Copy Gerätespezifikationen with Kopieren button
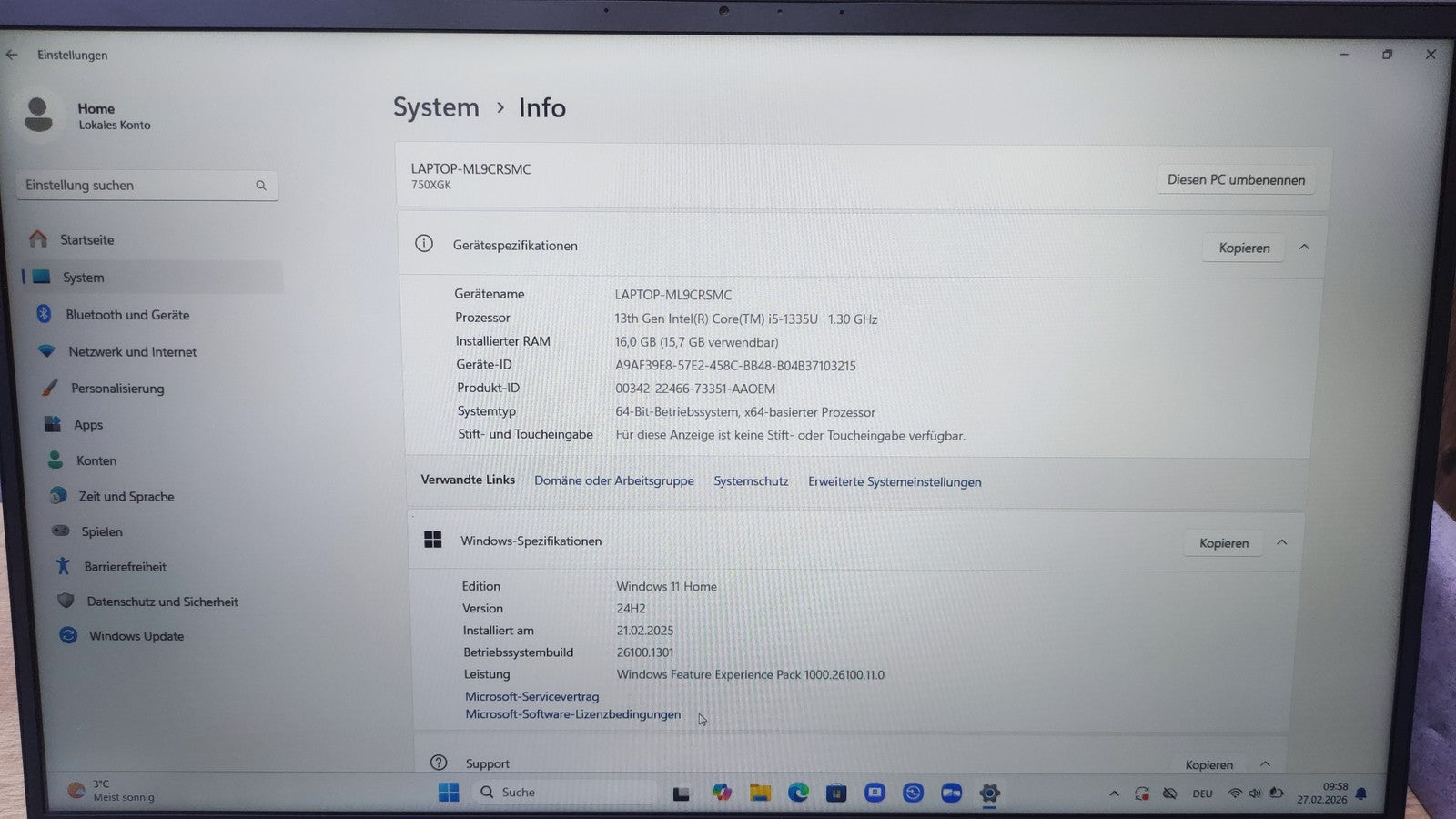1456x819 pixels. tap(1244, 248)
